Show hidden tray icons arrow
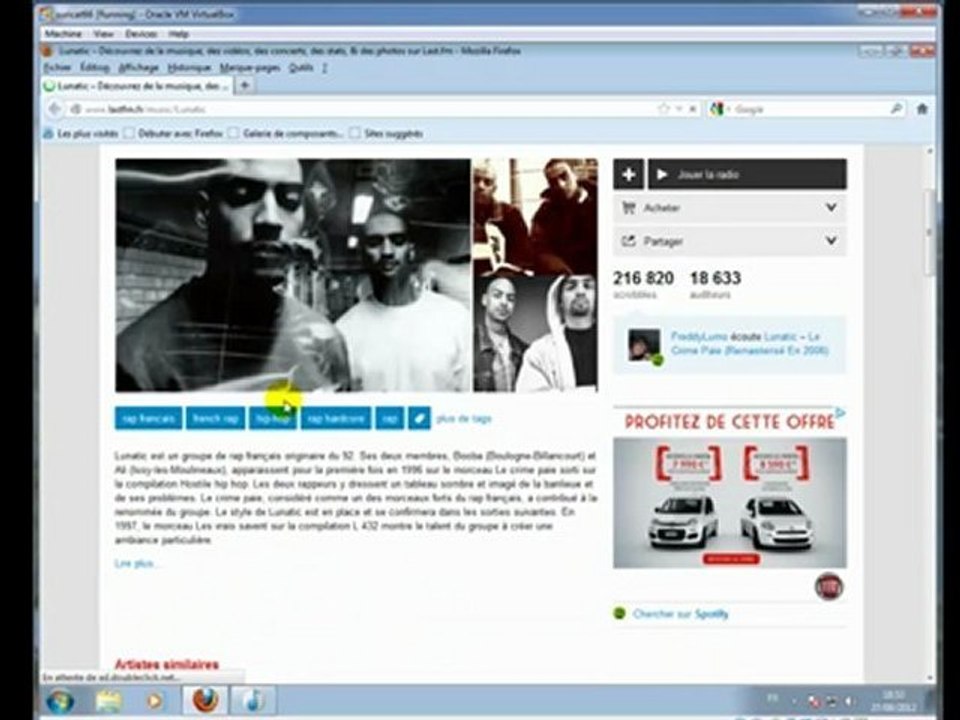The image size is (960, 720). click(794, 700)
